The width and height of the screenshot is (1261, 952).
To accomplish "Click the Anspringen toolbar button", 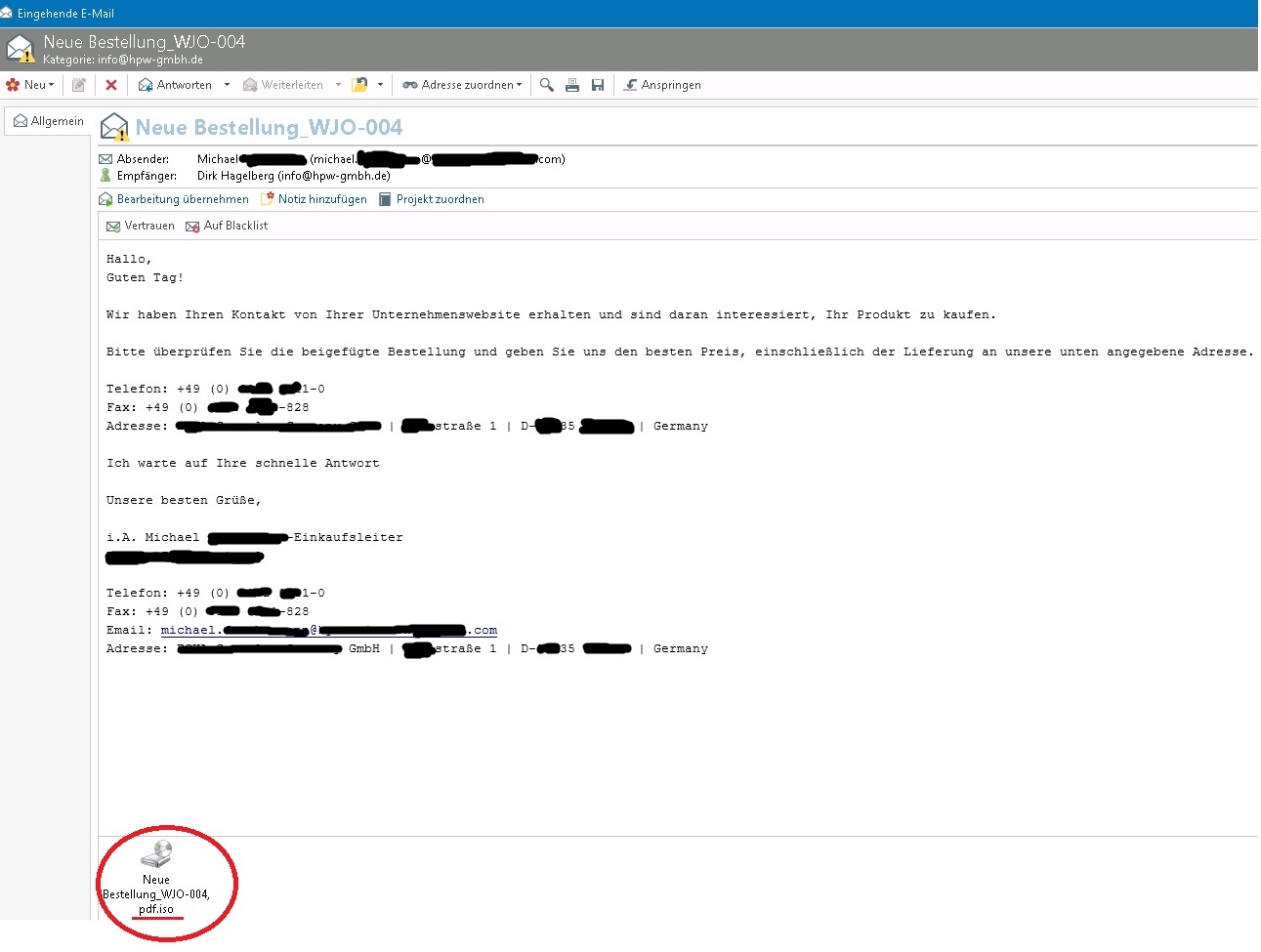I will point(662,85).
